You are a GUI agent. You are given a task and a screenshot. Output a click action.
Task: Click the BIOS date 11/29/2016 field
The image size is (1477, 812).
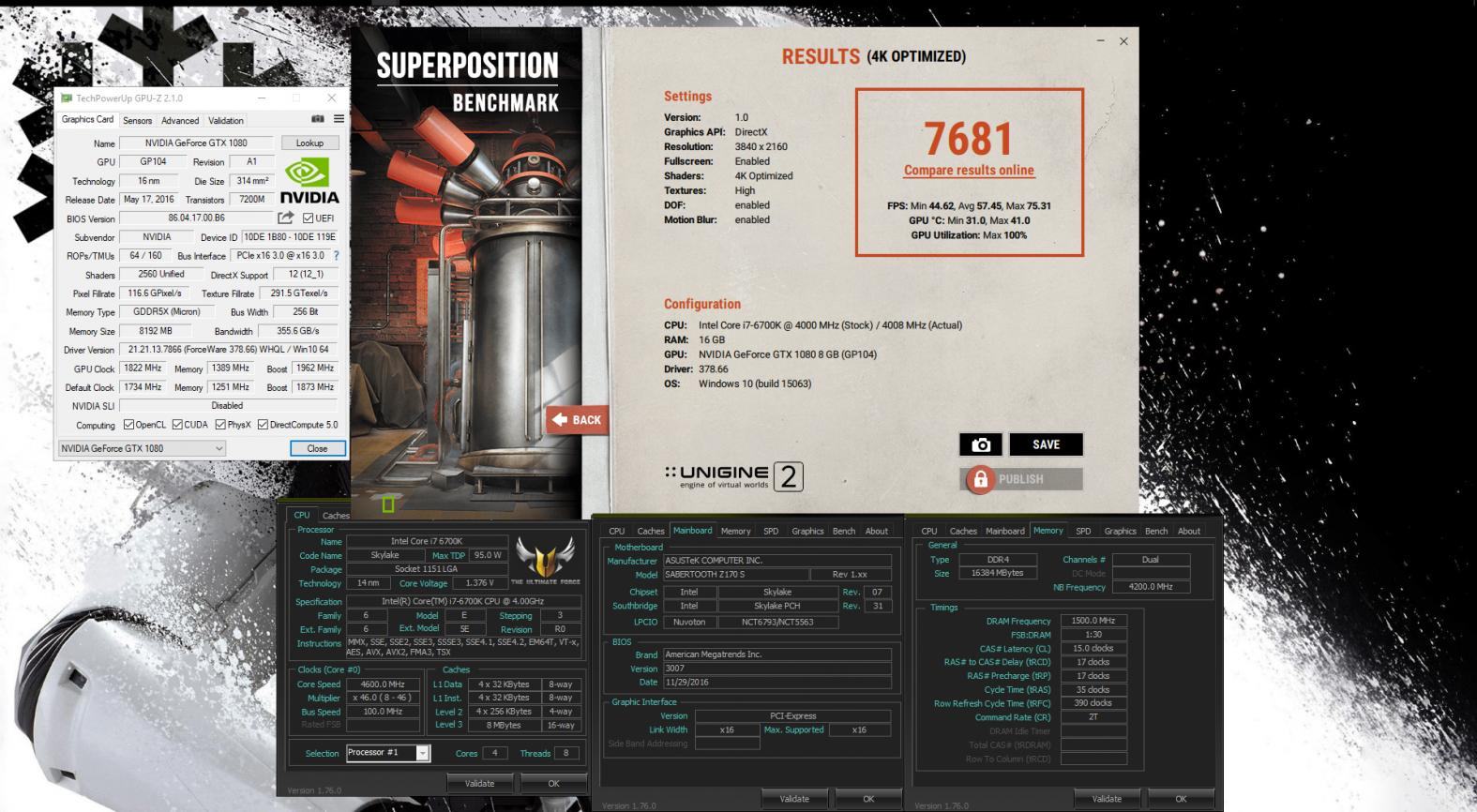[x=776, y=683]
